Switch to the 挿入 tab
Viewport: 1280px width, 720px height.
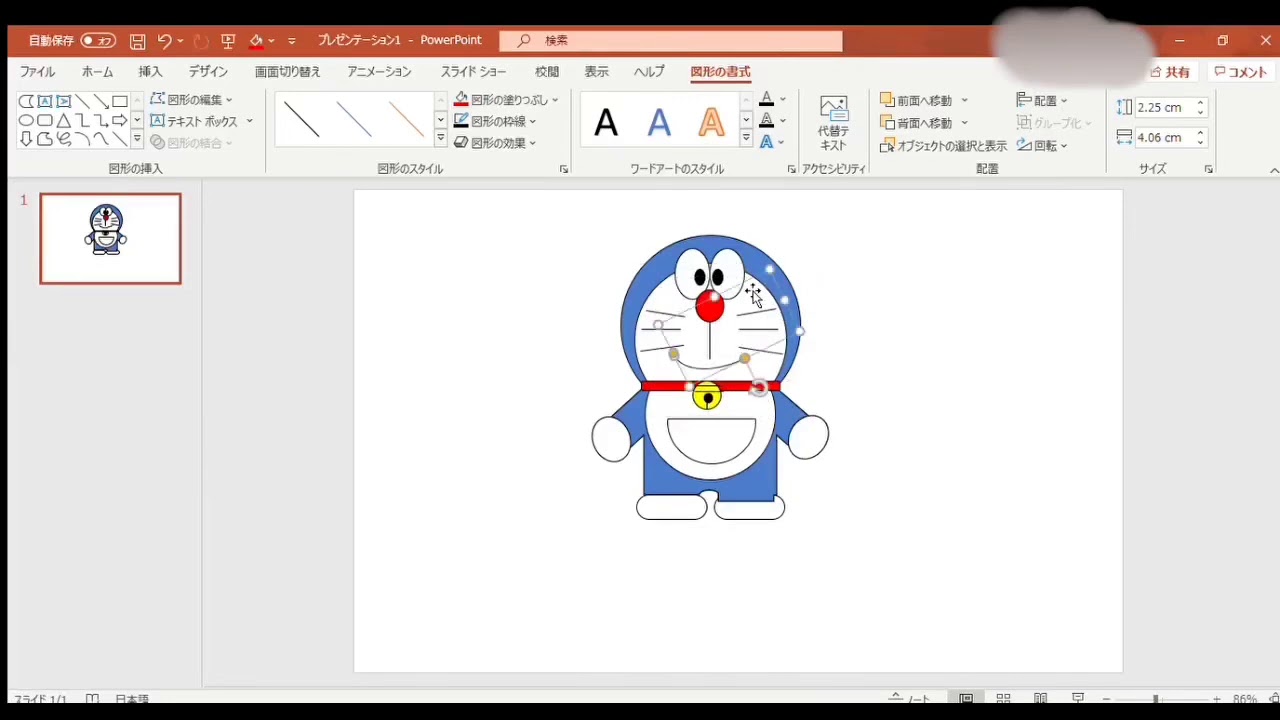click(150, 72)
